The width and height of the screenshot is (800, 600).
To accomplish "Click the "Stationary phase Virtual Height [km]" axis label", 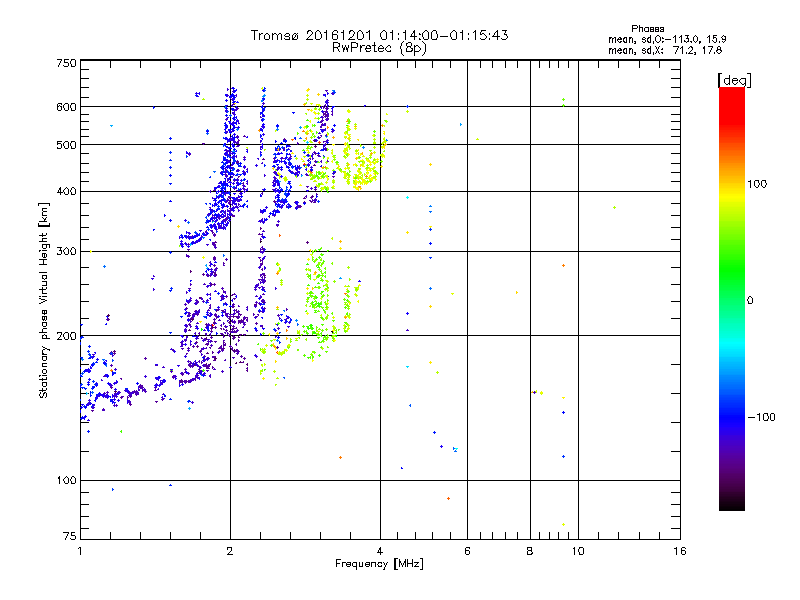I will coord(43,300).
